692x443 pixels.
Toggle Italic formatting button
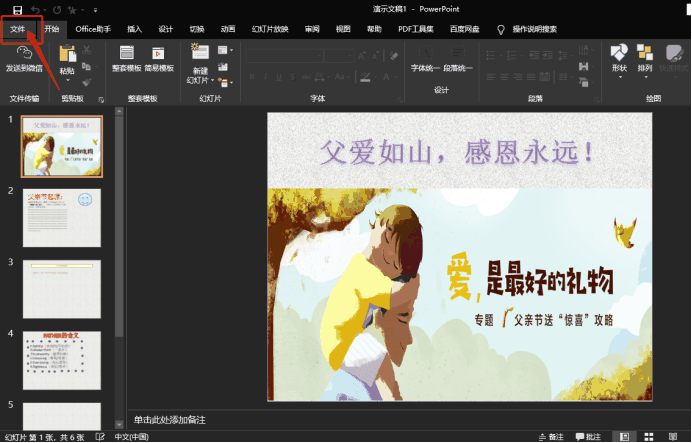(x=265, y=77)
